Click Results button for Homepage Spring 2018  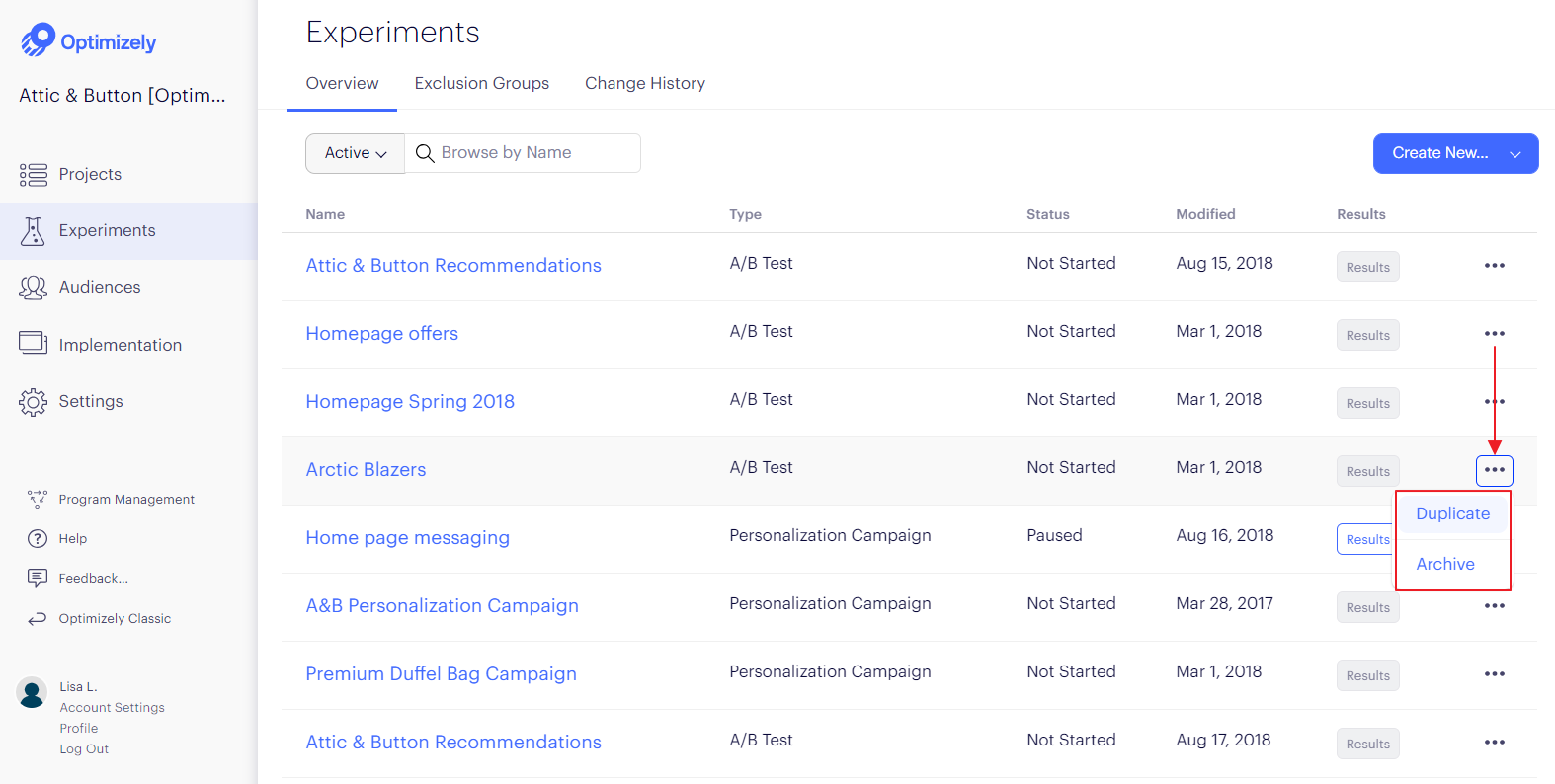point(1368,403)
